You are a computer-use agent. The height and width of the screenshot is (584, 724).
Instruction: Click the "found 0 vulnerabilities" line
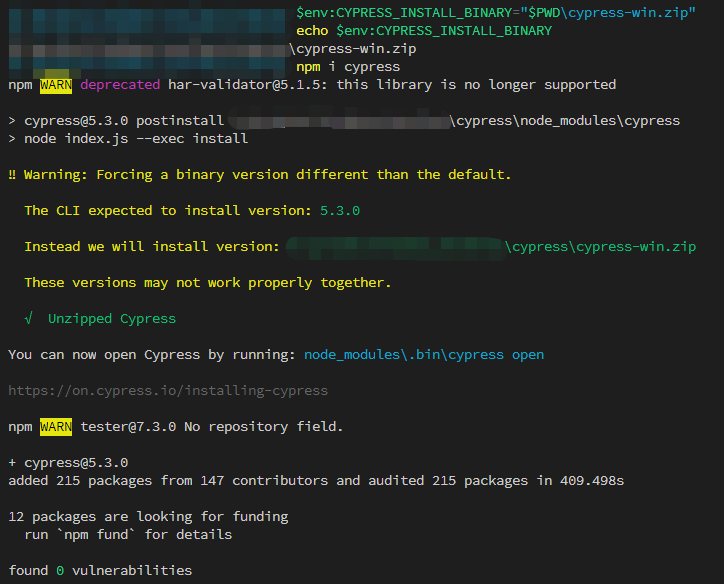(x=100, y=571)
